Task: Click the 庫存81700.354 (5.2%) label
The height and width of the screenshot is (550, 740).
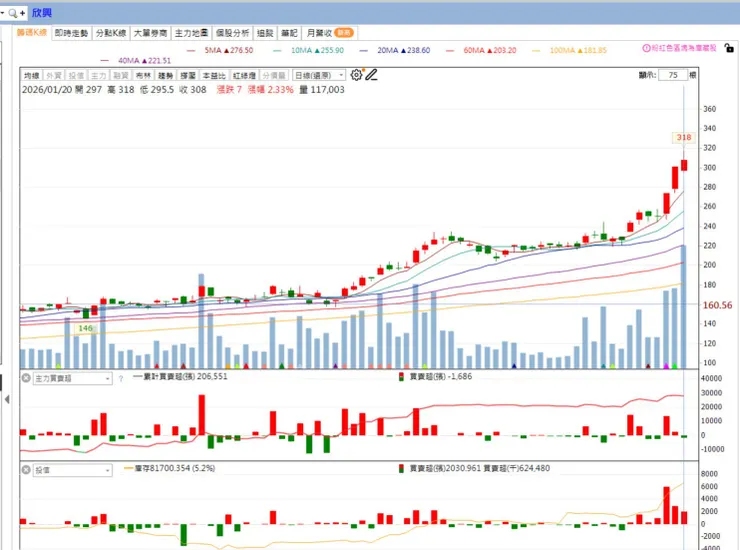Action: point(169,468)
